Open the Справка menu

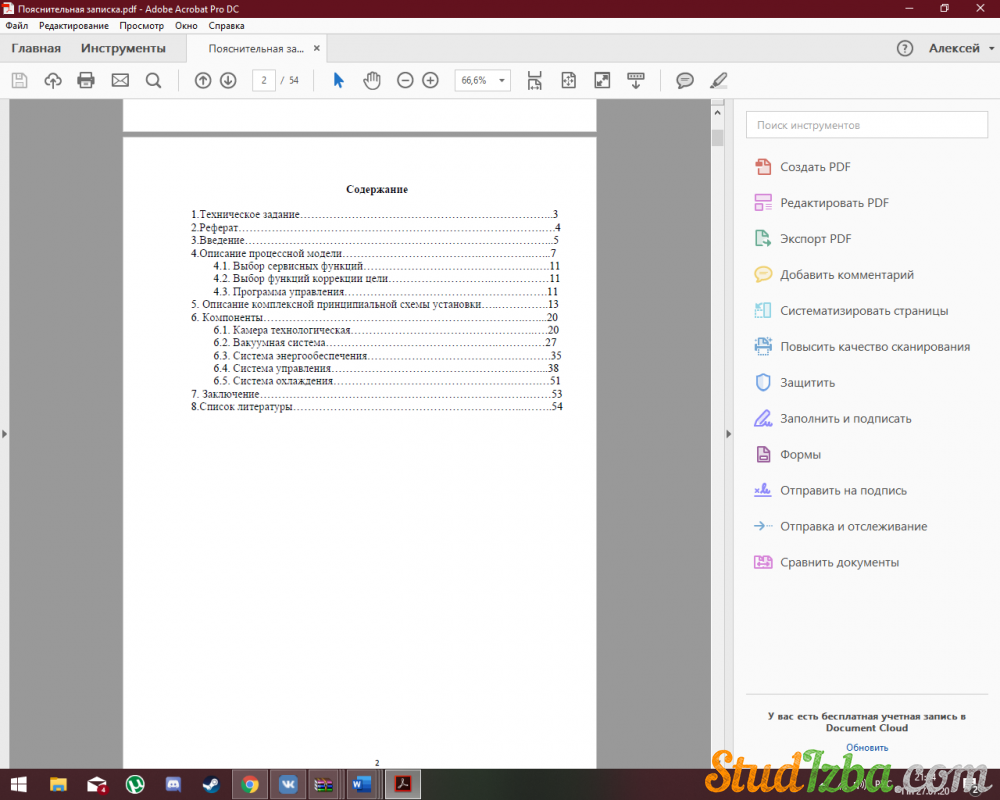(226, 26)
